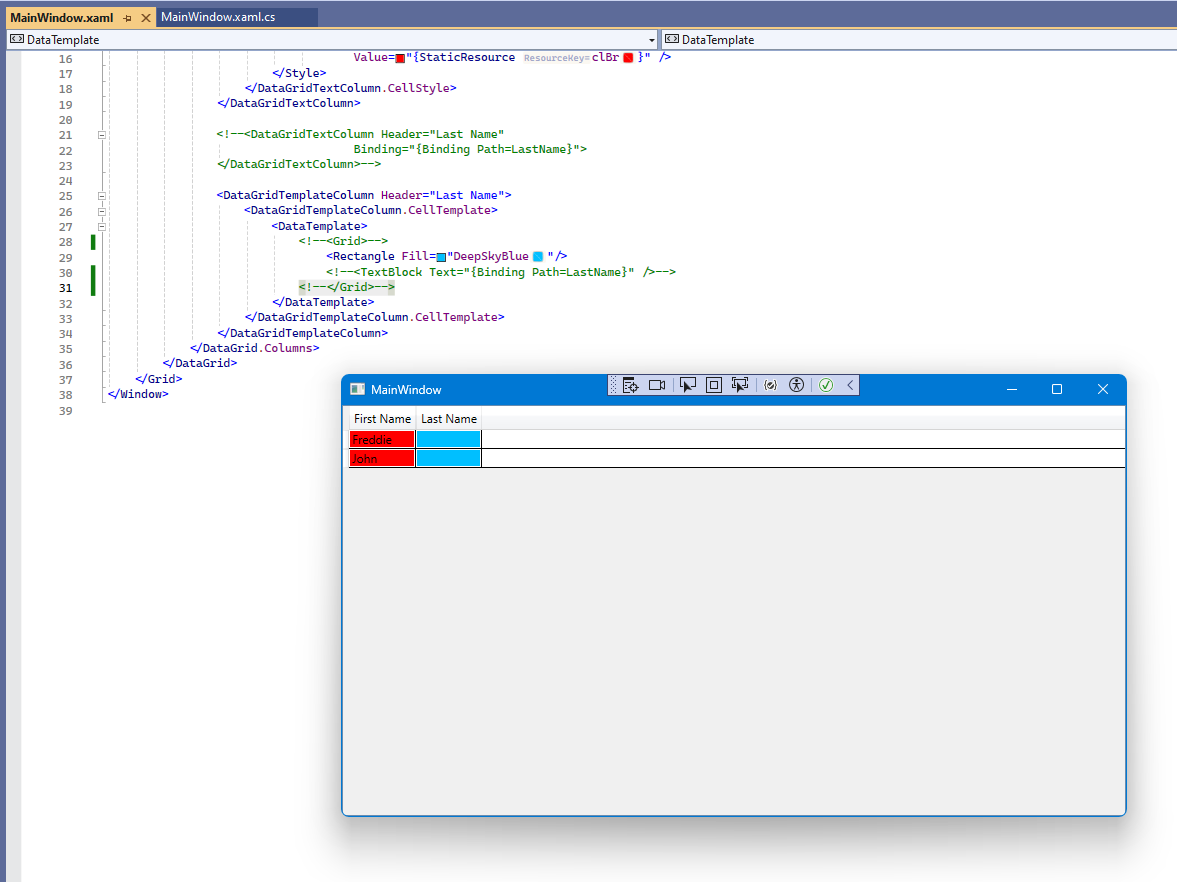Viewport: 1177px width, 882px height.
Task: Collapse DataGridTemplateColumn outlining at line 25
Action: pos(101,196)
